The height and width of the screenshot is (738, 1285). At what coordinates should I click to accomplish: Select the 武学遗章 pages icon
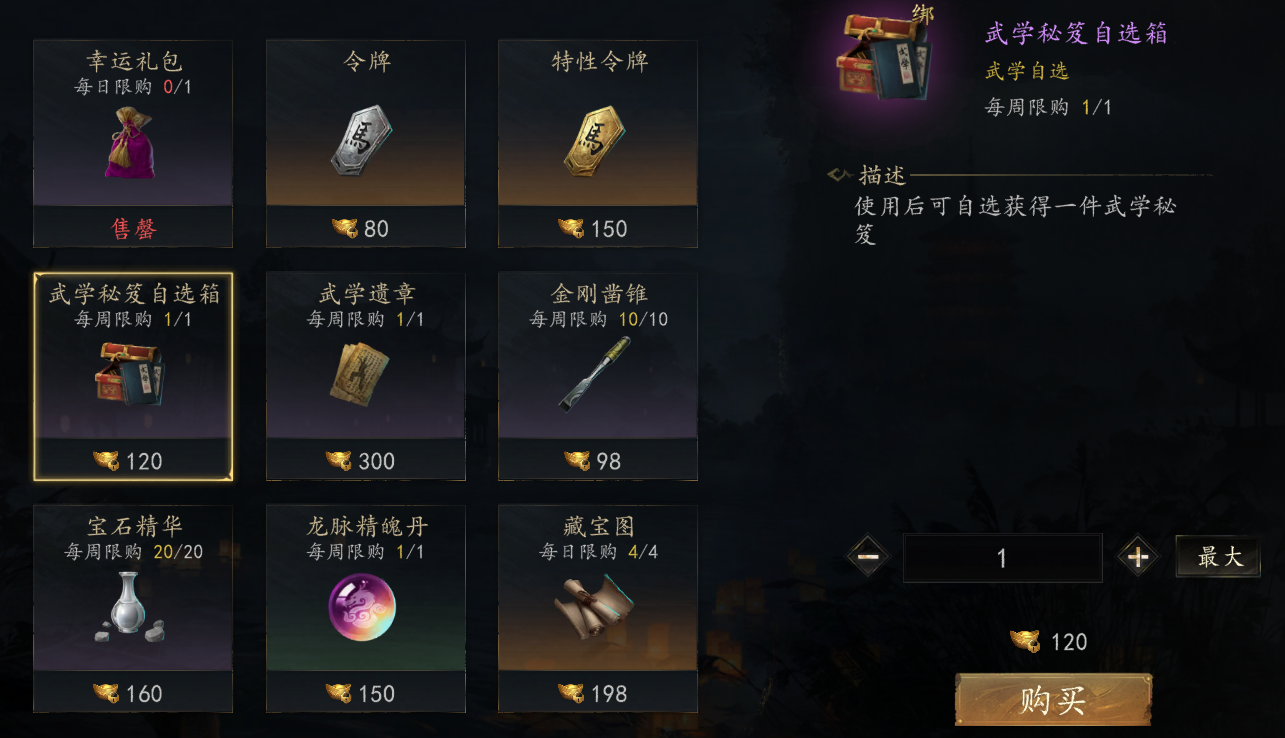(364, 374)
